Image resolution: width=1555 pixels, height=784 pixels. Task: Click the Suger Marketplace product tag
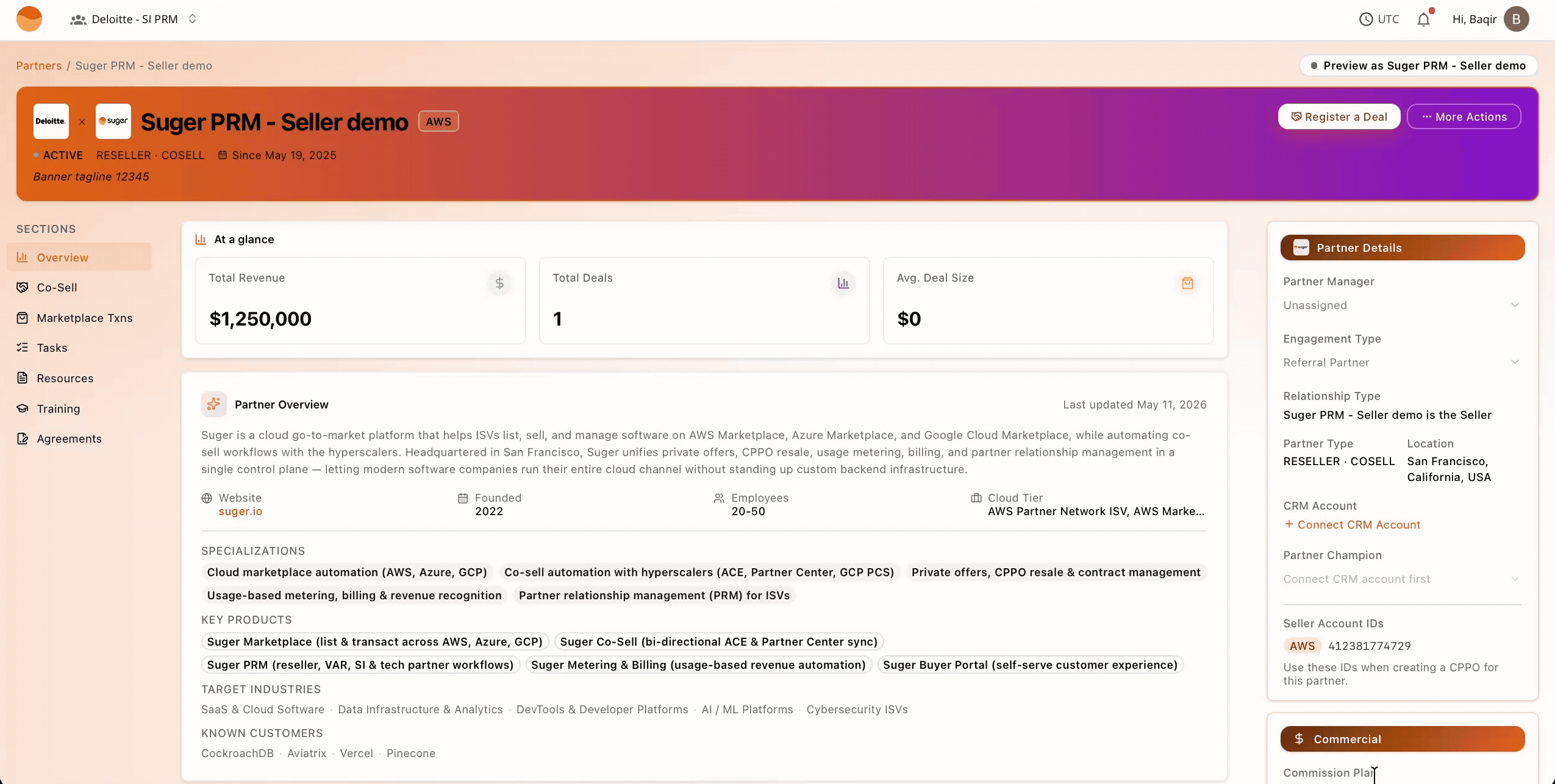[x=375, y=642]
